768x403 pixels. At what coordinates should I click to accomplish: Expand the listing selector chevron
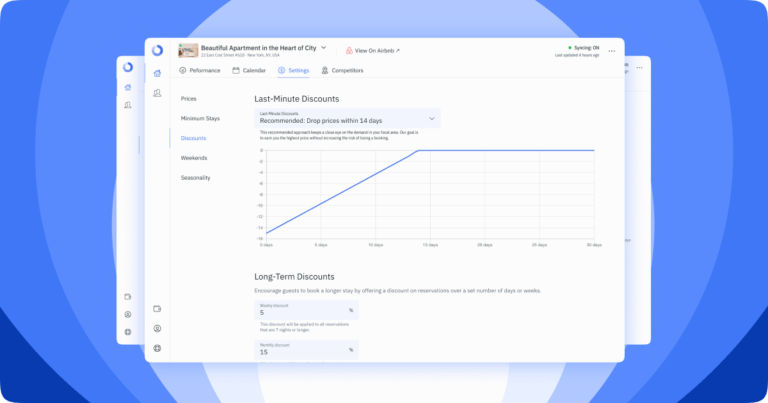(x=324, y=48)
